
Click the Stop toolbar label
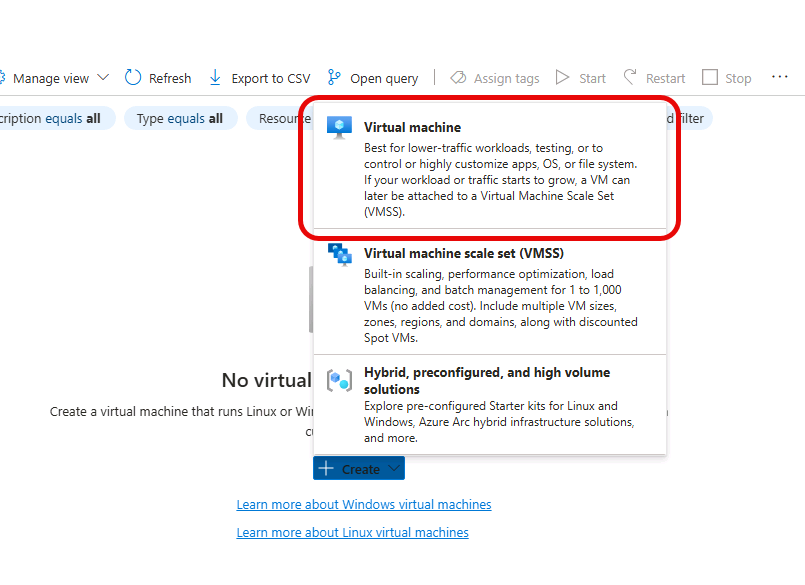pos(738,79)
